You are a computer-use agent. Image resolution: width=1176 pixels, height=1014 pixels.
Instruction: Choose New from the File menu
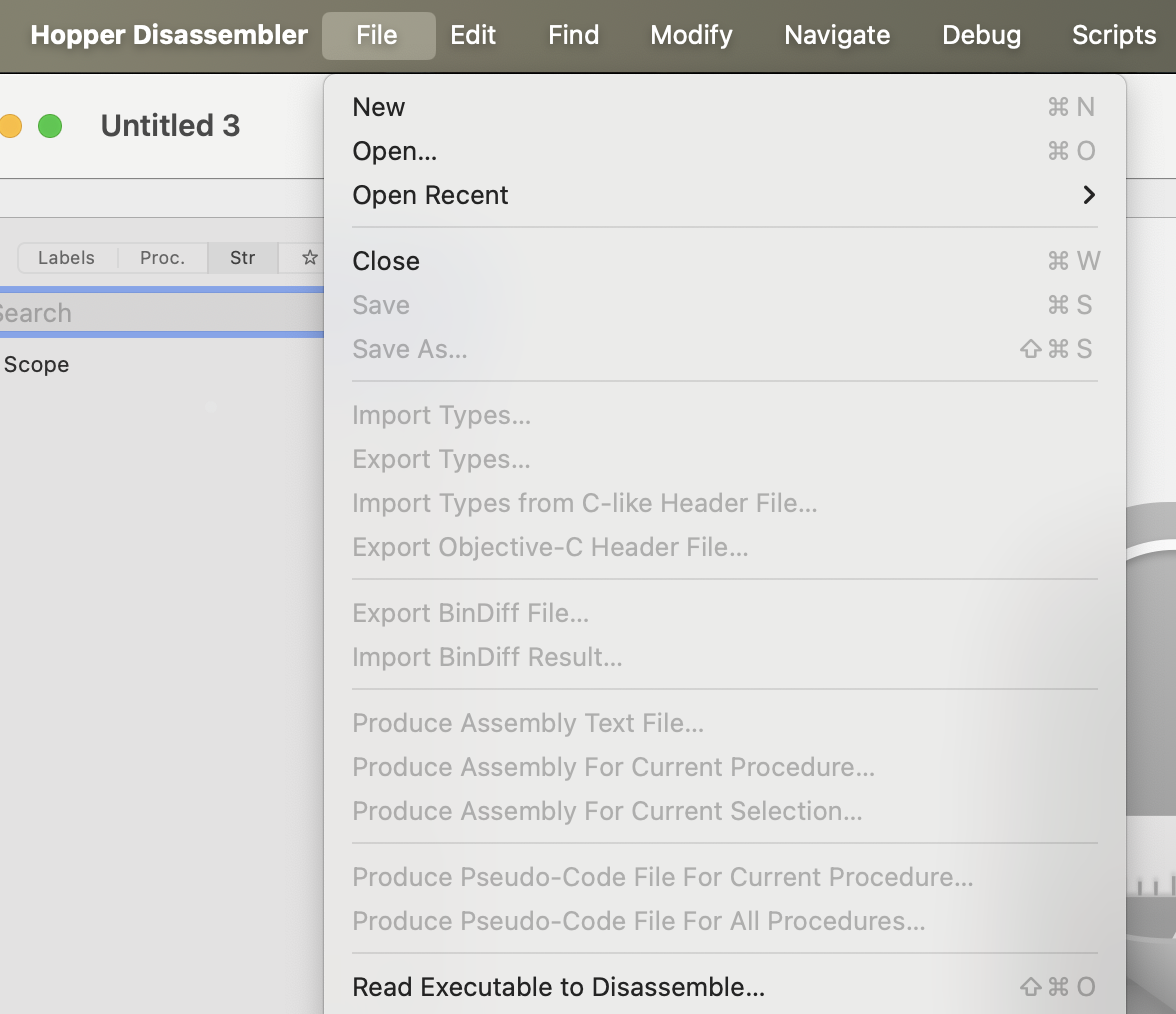(724, 107)
